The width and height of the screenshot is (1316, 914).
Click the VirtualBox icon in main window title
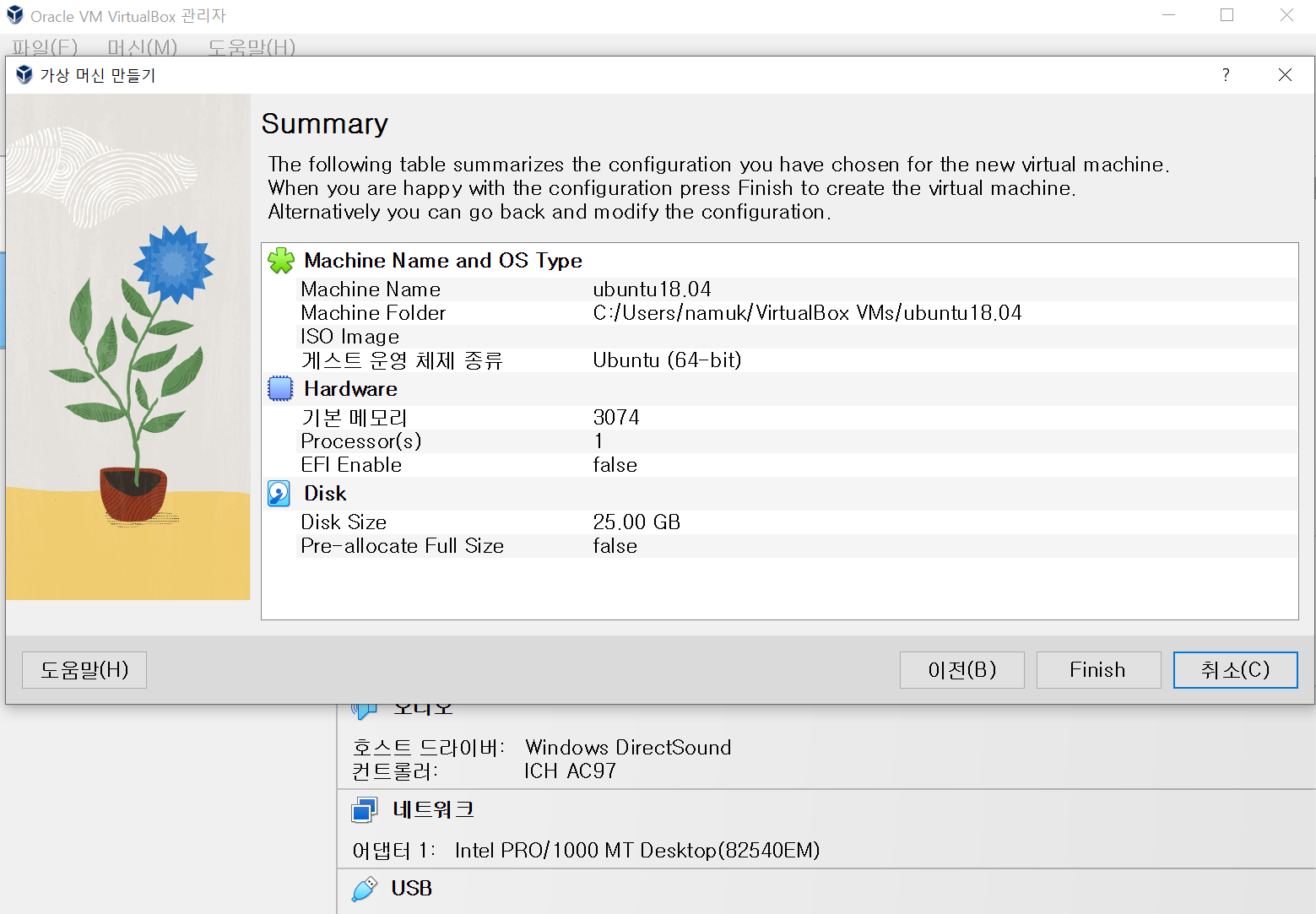point(15,15)
